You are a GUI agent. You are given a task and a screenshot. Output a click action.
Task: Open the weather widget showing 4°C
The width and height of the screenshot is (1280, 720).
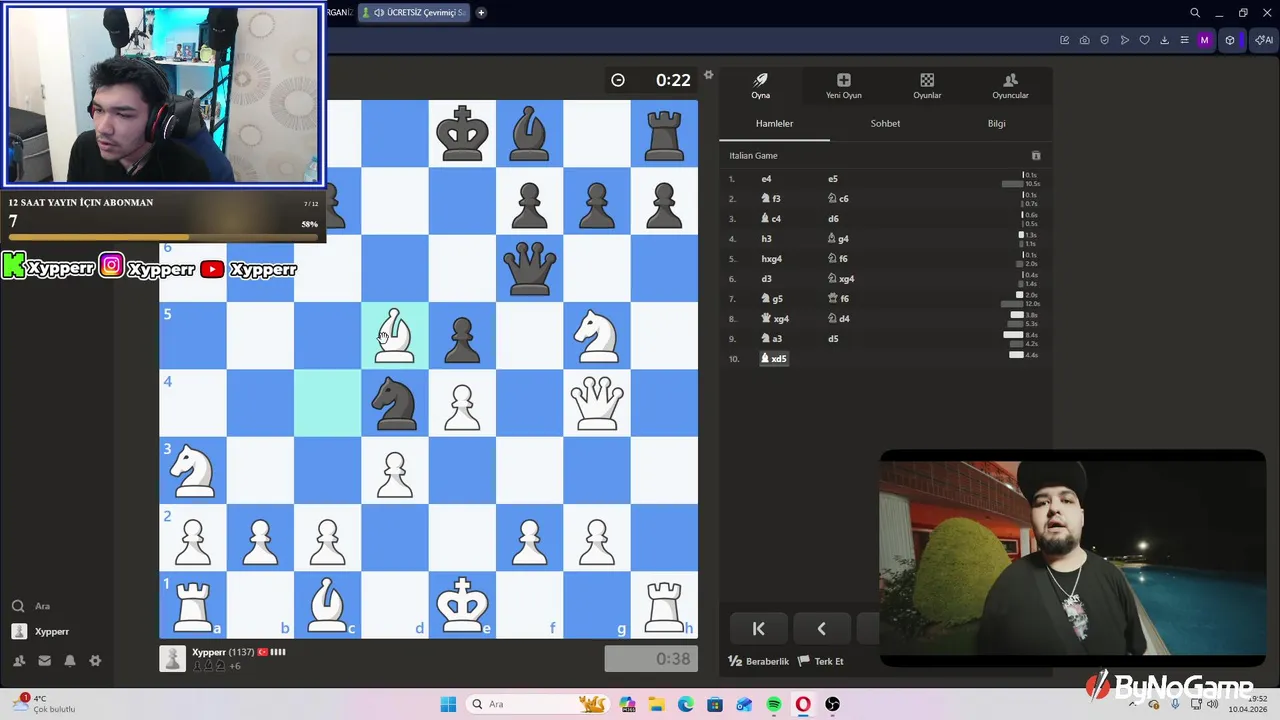click(45, 703)
